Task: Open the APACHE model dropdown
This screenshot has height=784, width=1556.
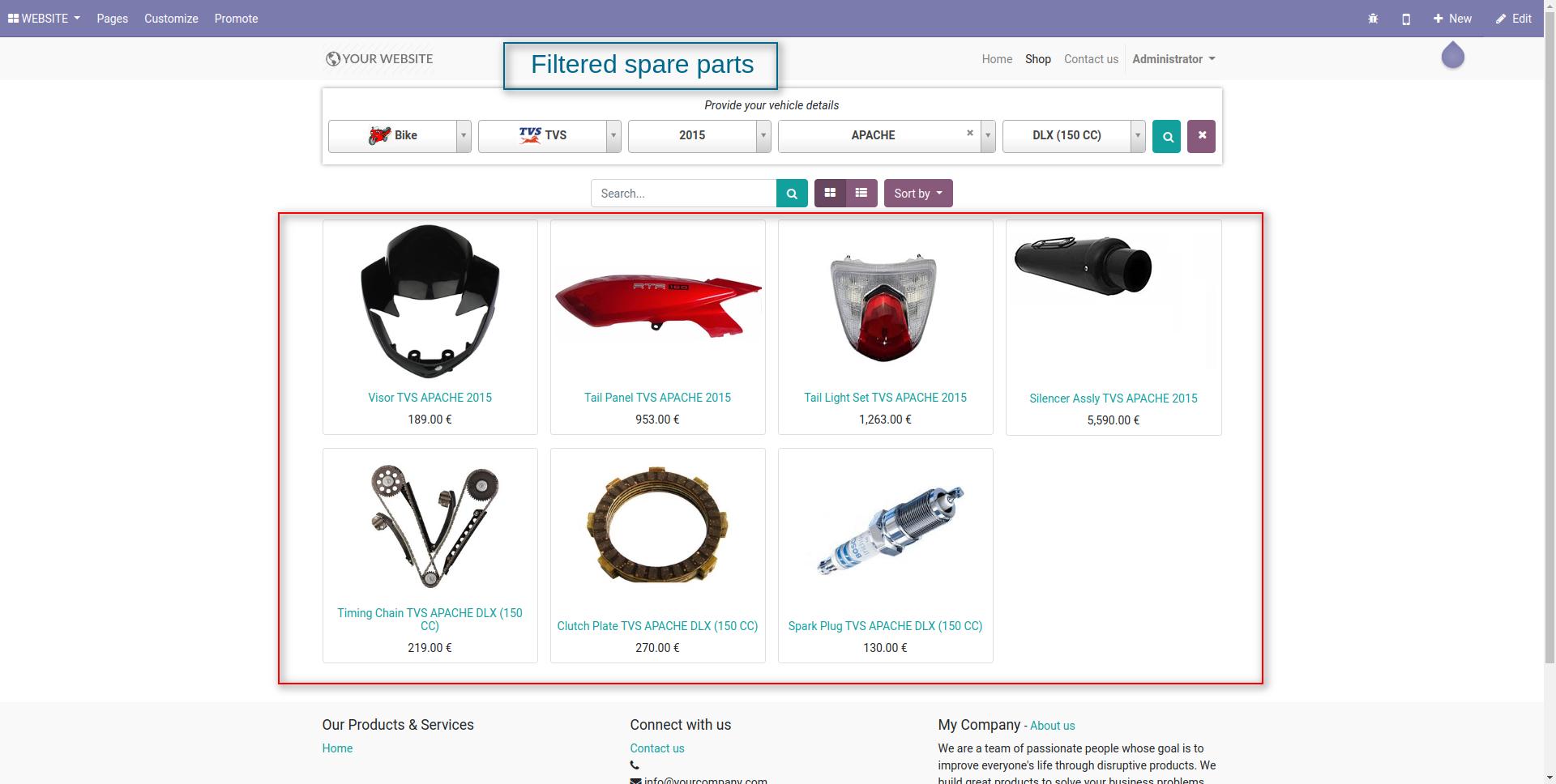Action: click(887, 136)
